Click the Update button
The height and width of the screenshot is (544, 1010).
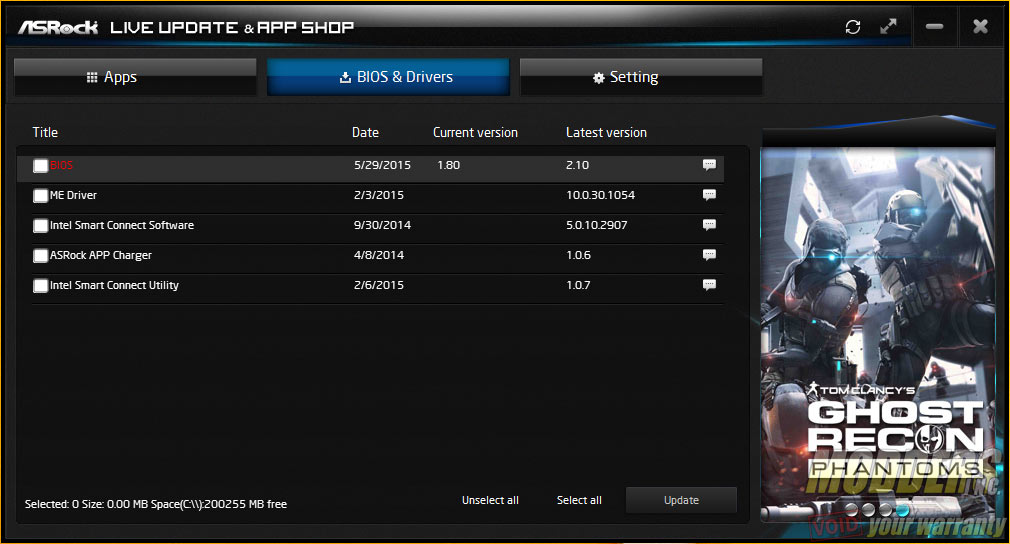click(x=681, y=500)
